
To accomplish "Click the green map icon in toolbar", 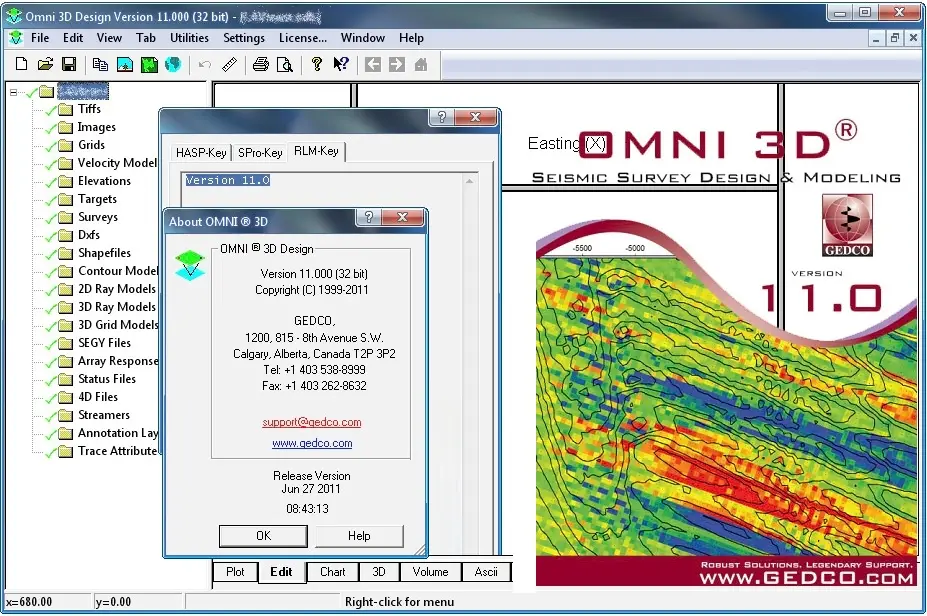I will tap(149, 64).
